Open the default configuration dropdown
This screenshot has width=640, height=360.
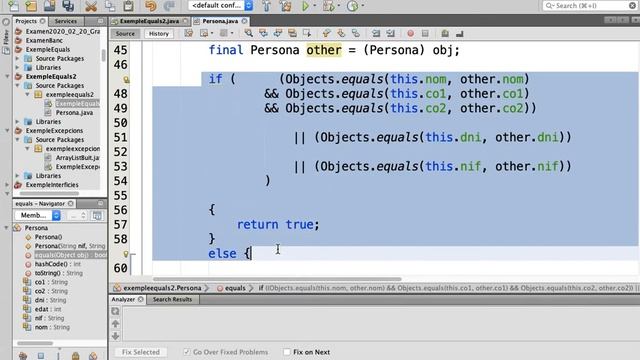pyautogui.click(x=221, y=6)
